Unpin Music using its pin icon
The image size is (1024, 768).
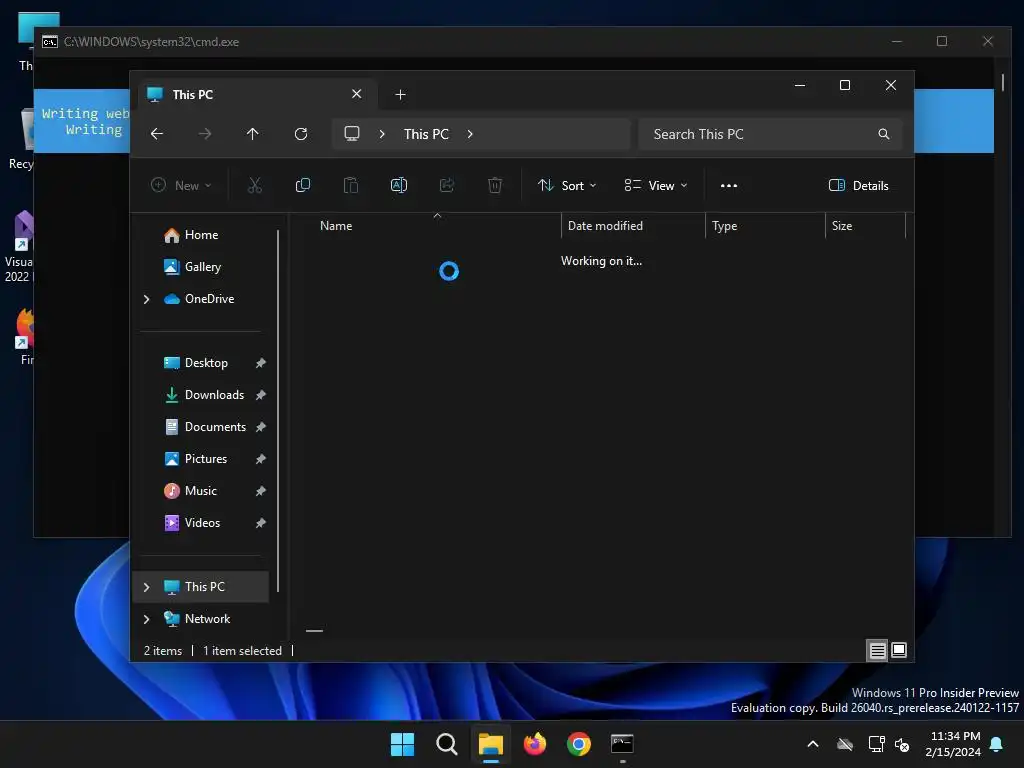point(261,491)
